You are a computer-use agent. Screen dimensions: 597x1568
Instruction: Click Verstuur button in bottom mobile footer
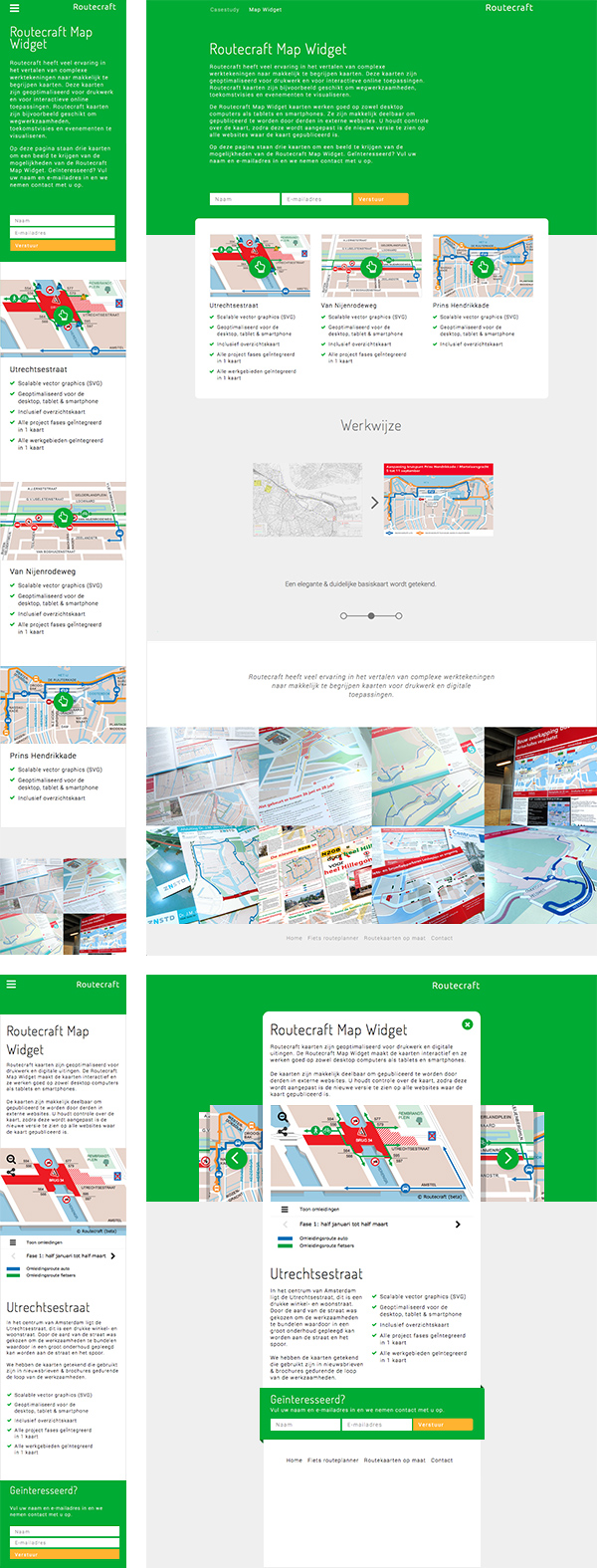tap(65, 1554)
